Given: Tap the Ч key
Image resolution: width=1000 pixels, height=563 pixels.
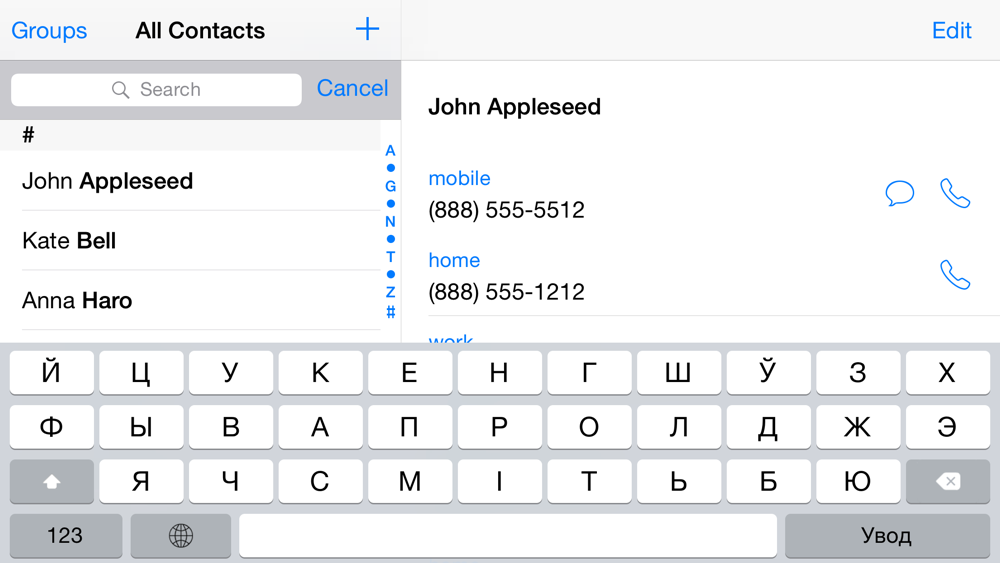Looking at the screenshot, I should click(x=231, y=481).
